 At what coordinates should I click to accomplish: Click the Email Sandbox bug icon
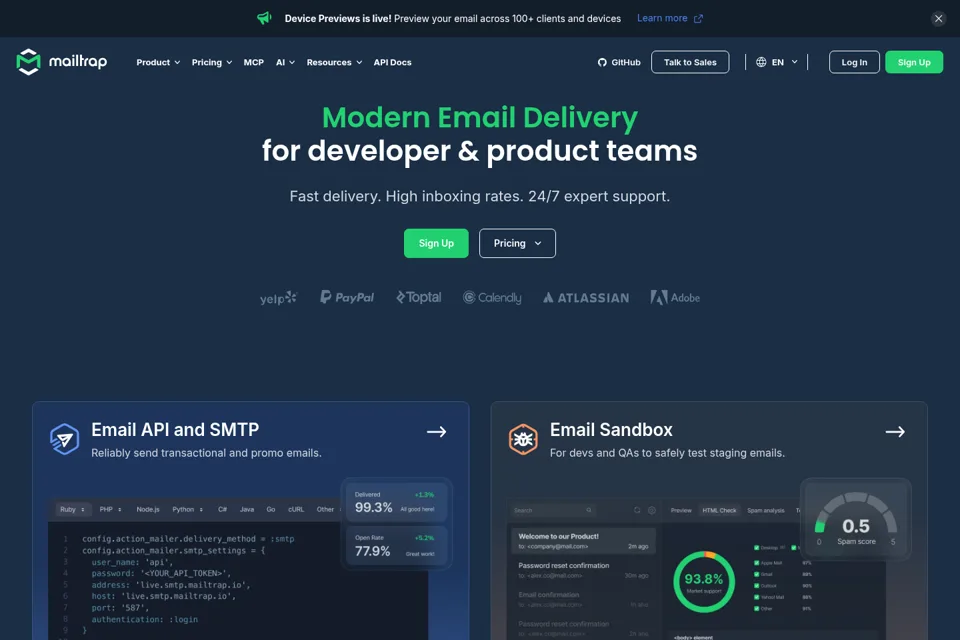point(523,439)
